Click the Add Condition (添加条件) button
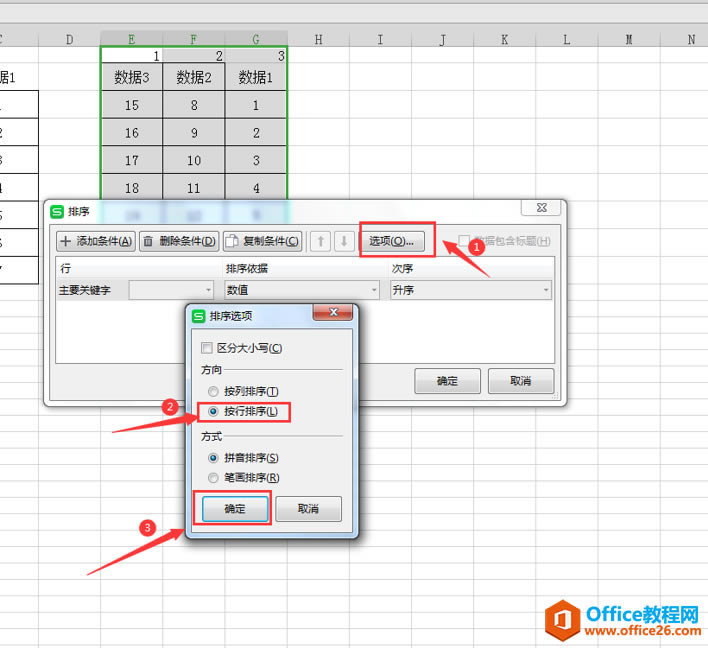Image resolution: width=708 pixels, height=648 pixels. click(x=96, y=241)
